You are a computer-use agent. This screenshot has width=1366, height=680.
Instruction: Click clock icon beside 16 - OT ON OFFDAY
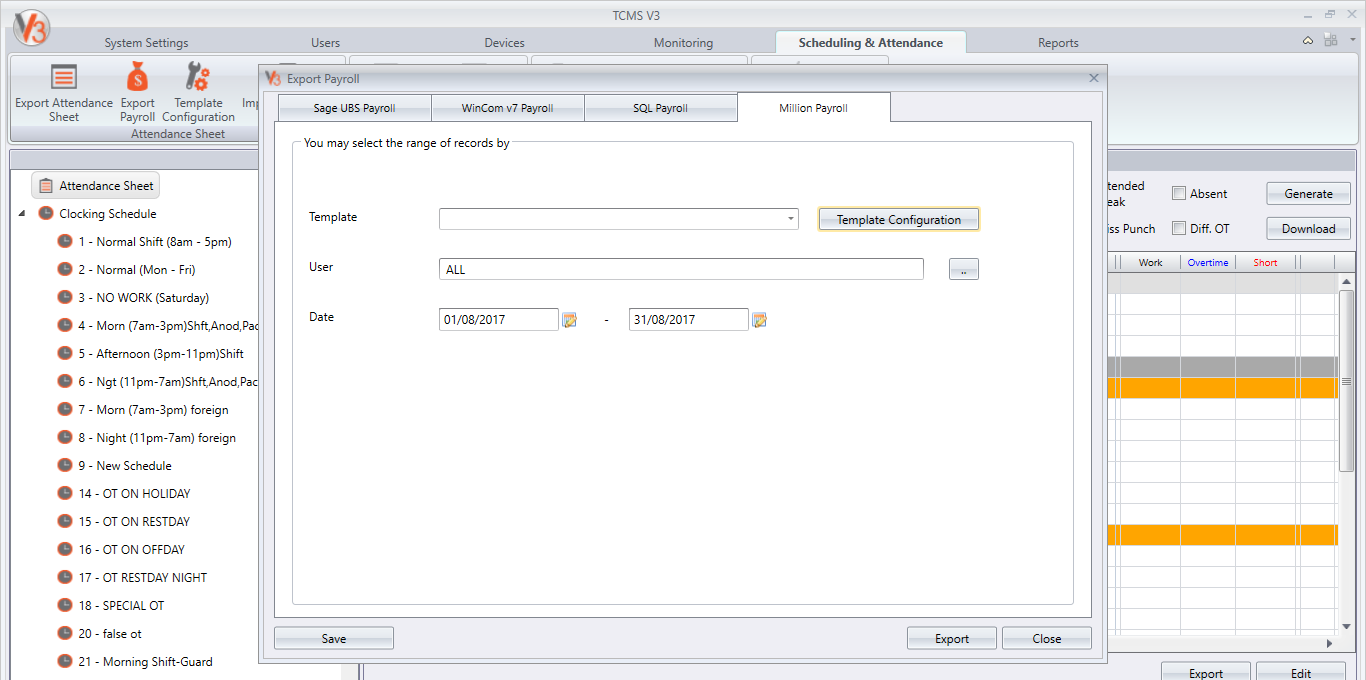click(65, 550)
